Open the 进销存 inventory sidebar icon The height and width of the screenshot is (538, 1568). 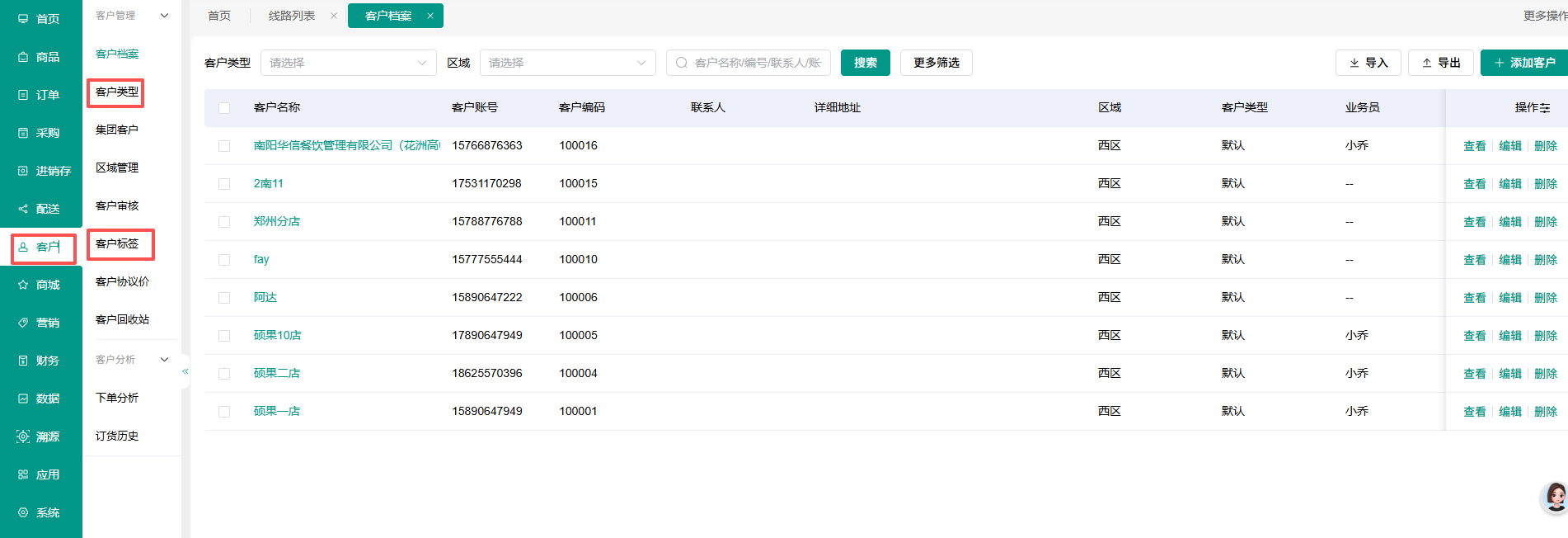point(23,171)
